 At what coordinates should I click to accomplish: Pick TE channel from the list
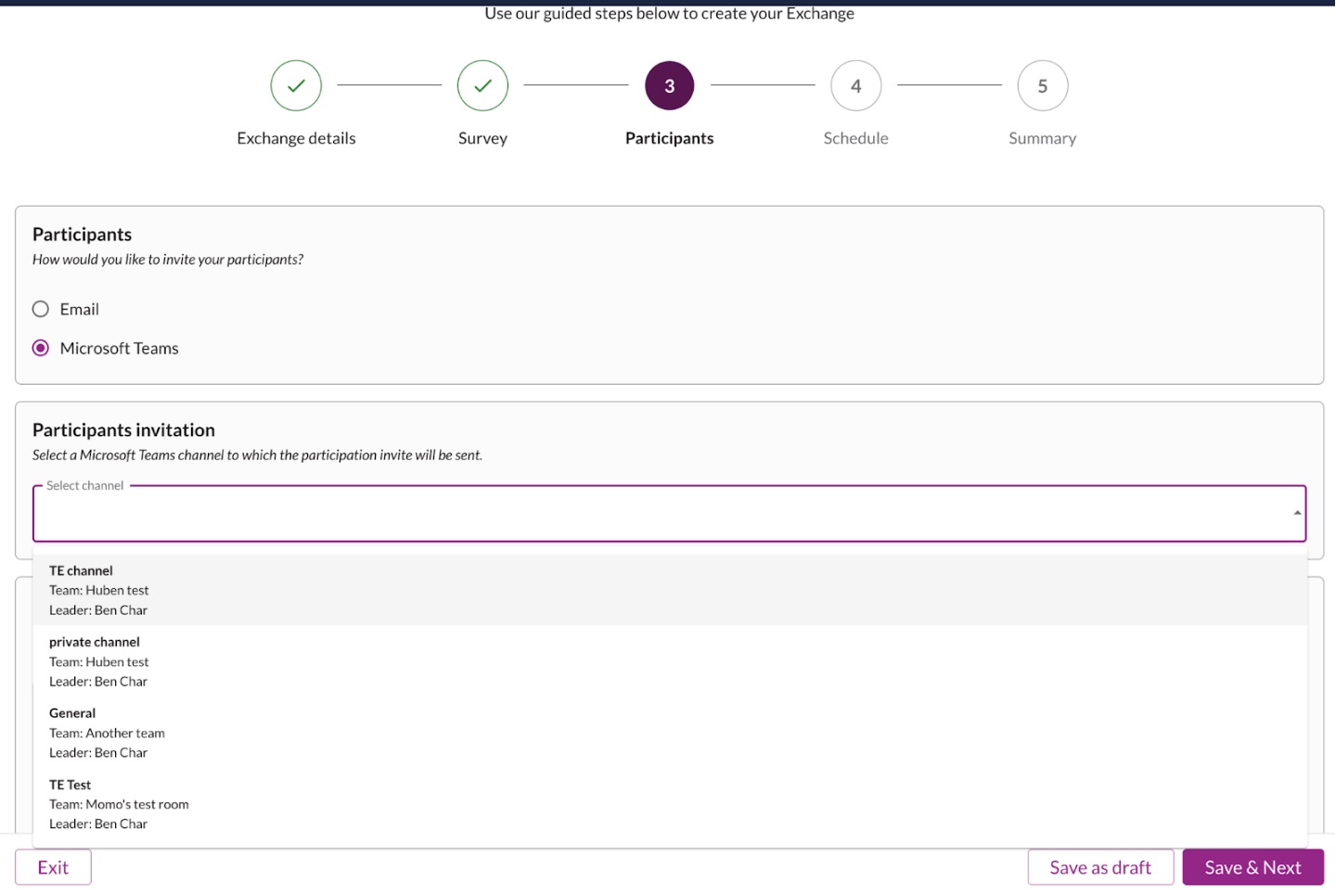[x=670, y=590]
